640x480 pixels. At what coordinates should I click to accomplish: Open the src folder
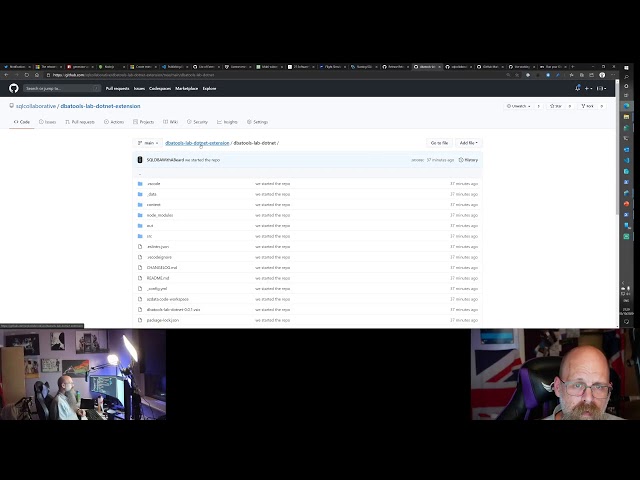tap(149, 236)
